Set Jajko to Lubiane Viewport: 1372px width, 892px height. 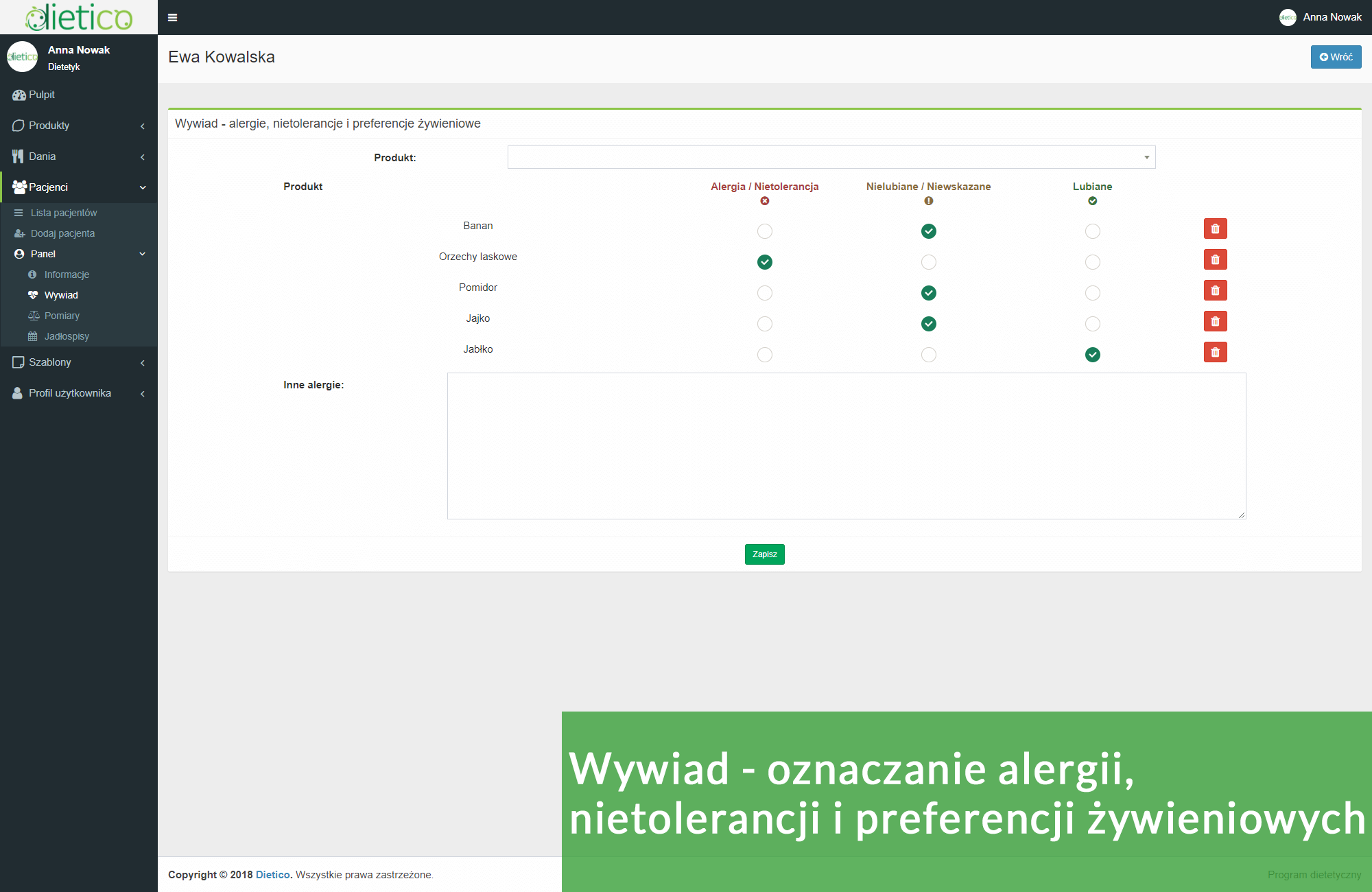point(1092,324)
